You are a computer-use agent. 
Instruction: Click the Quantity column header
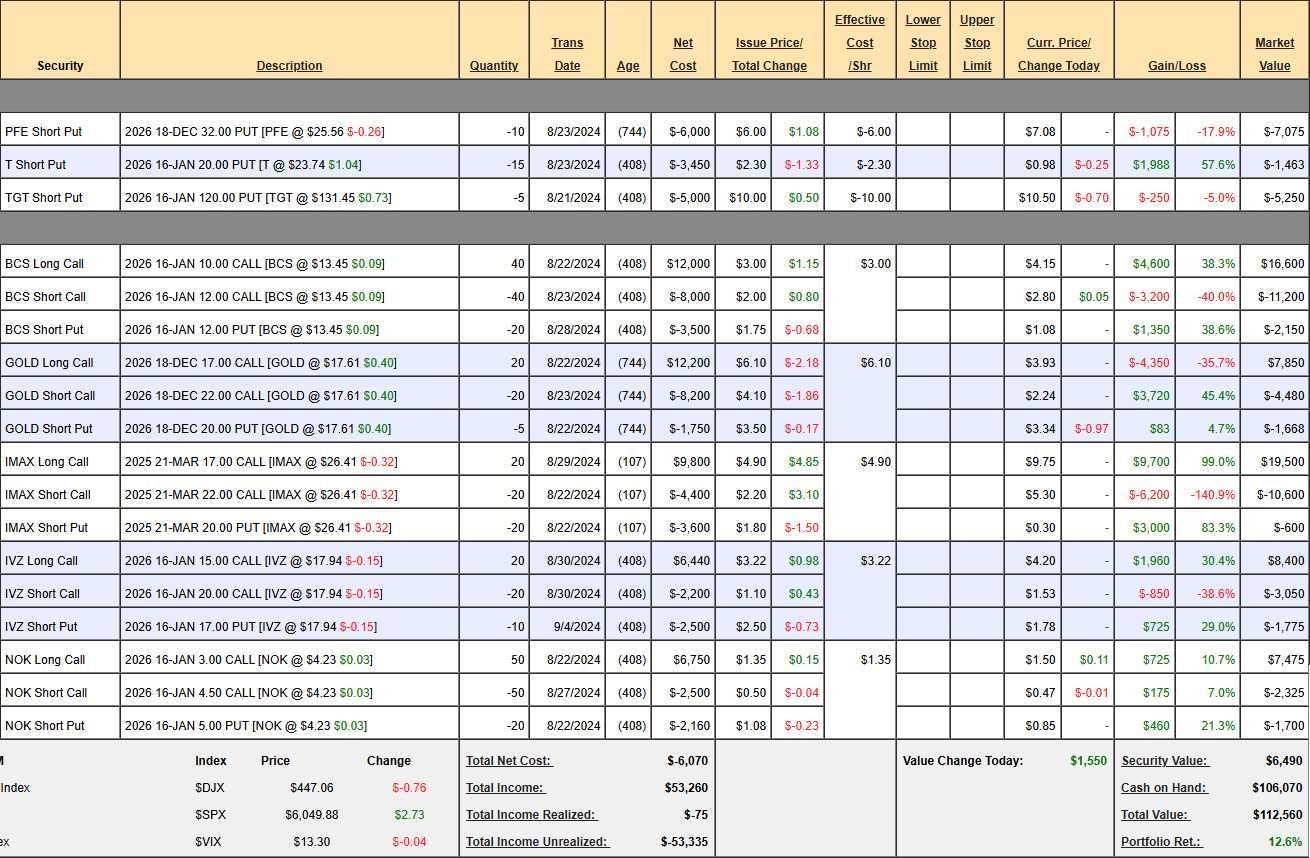click(x=494, y=66)
